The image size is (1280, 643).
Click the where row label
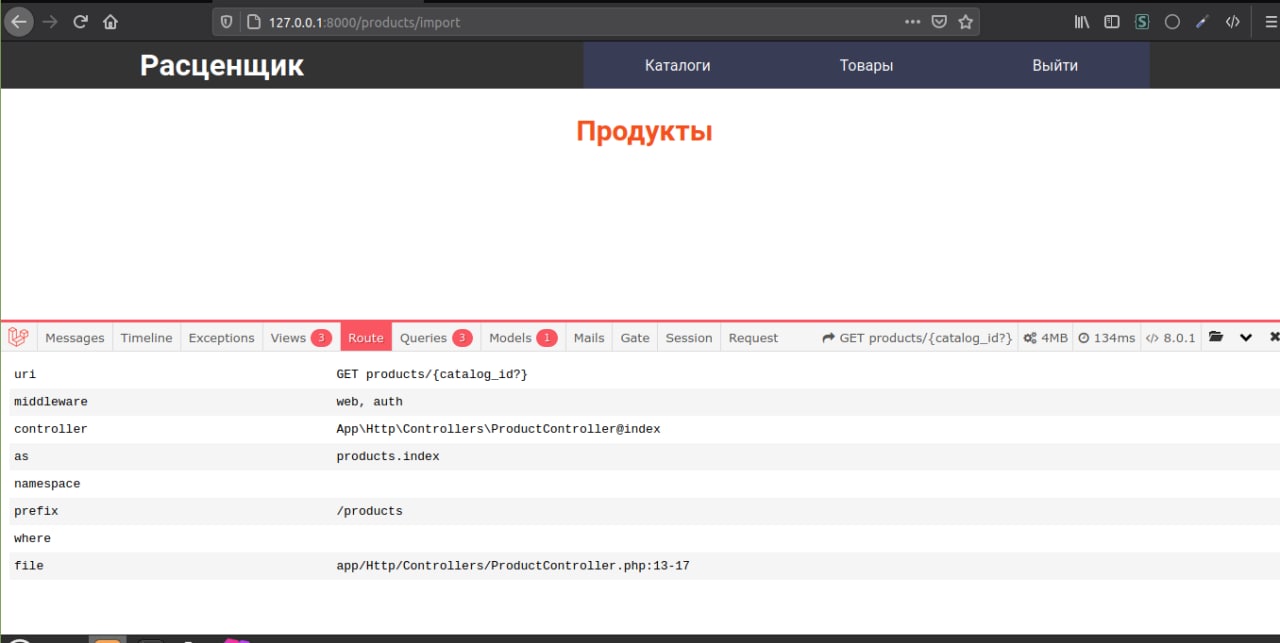coord(32,538)
